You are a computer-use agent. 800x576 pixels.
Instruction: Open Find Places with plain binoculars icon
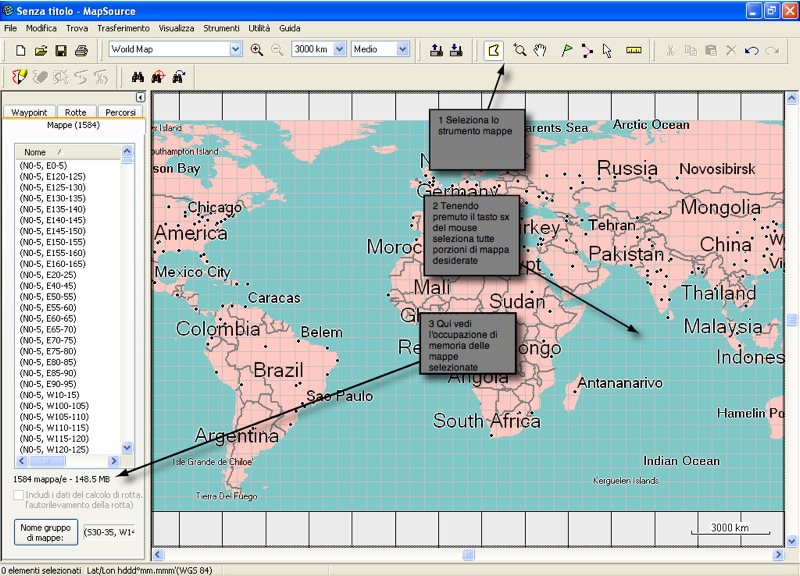[138, 77]
